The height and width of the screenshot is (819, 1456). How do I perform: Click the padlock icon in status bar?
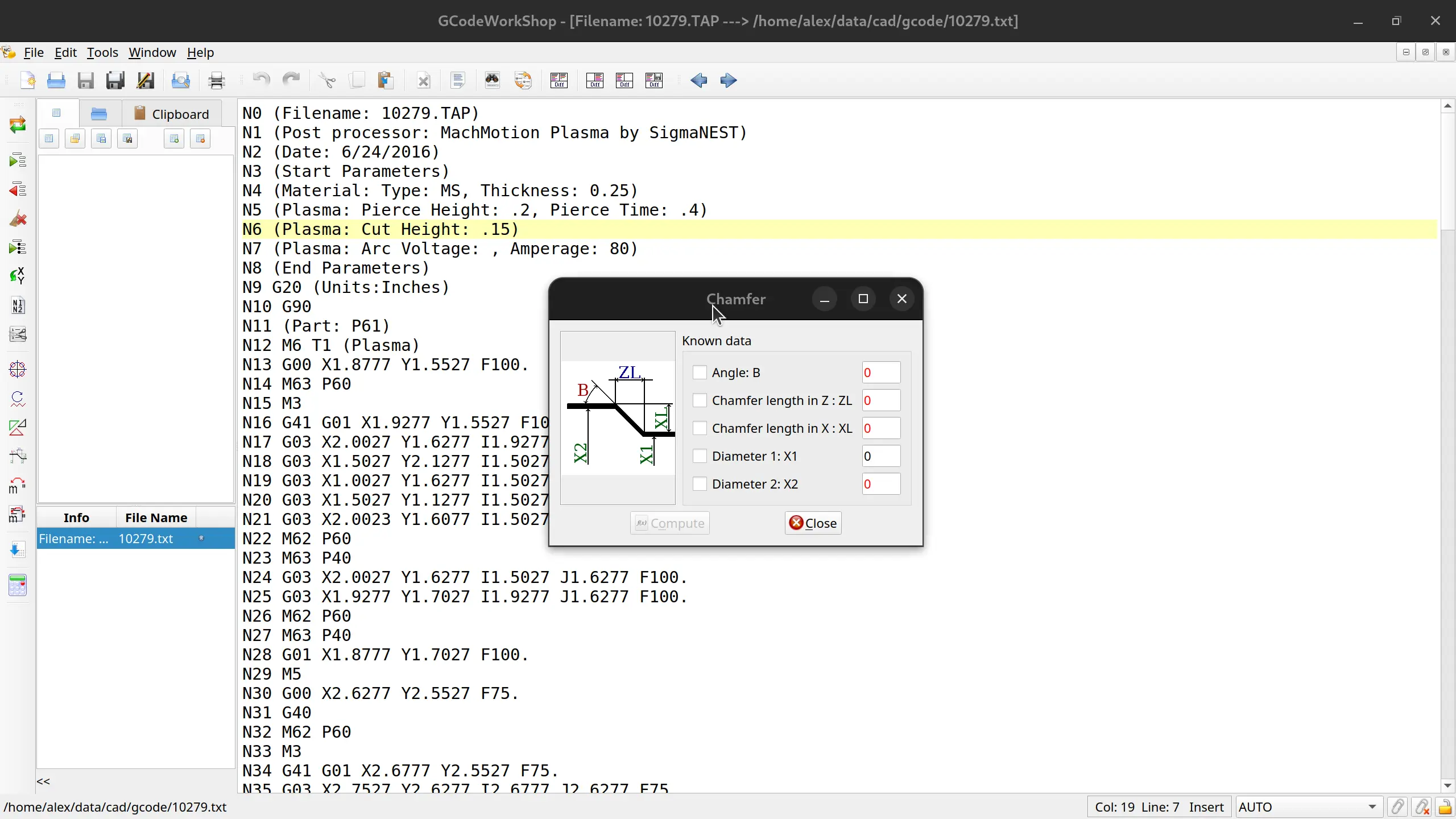1445,807
